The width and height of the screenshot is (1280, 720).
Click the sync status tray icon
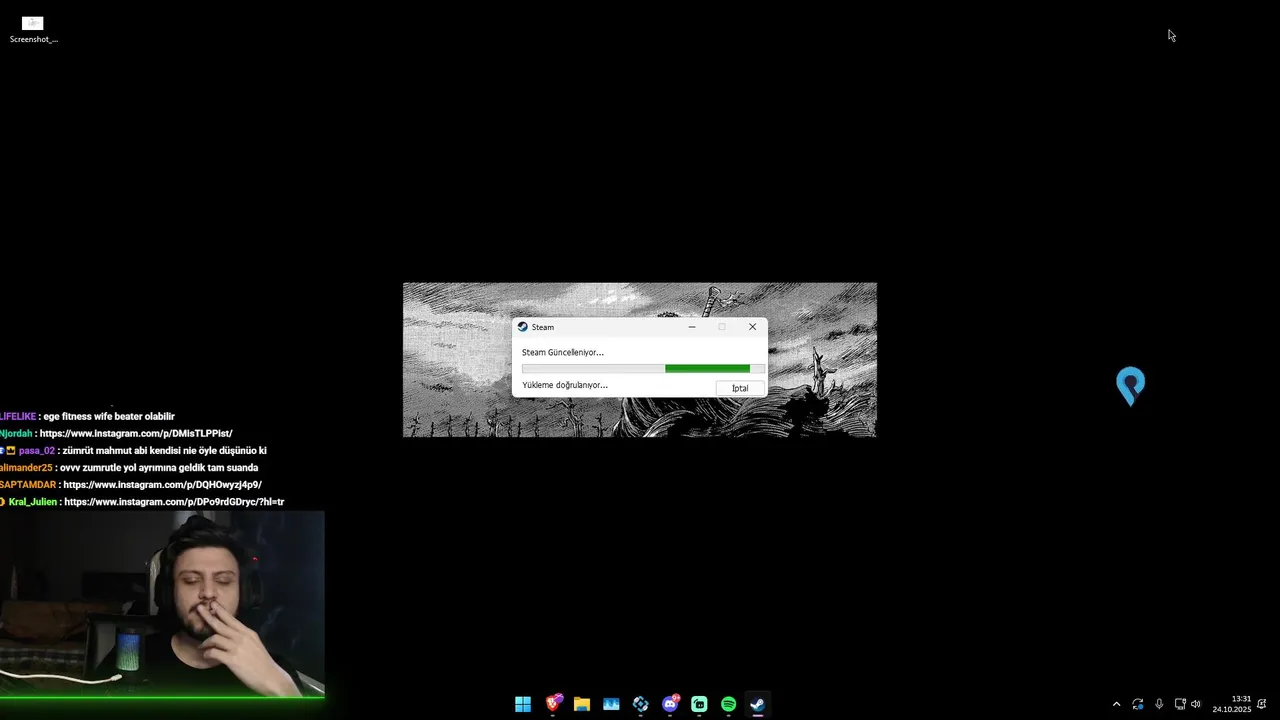tap(1137, 704)
